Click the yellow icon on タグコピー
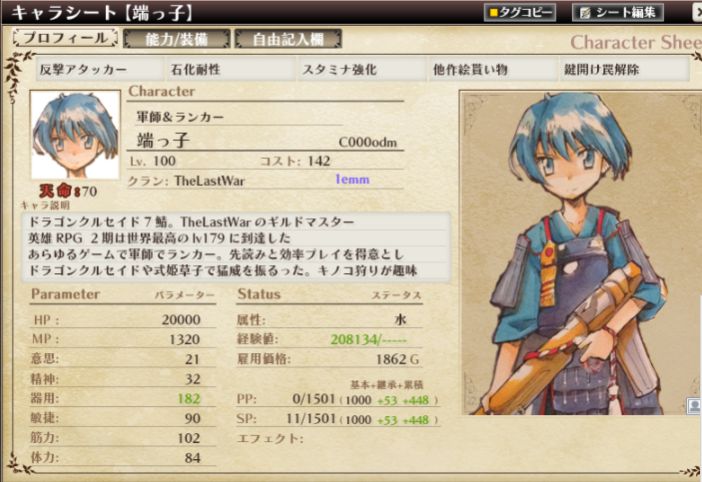Image resolution: width=702 pixels, height=482 pixels. (493, 13)
